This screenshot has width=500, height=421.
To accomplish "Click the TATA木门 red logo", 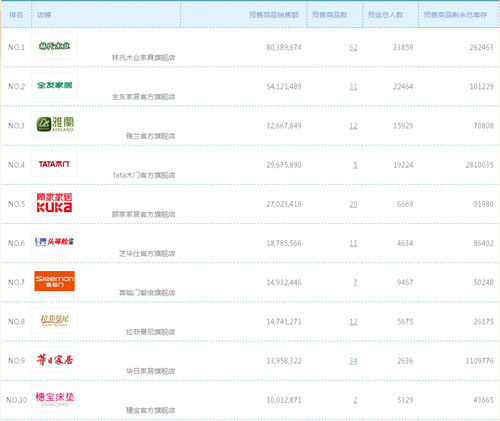I will (x=54, y=164).
